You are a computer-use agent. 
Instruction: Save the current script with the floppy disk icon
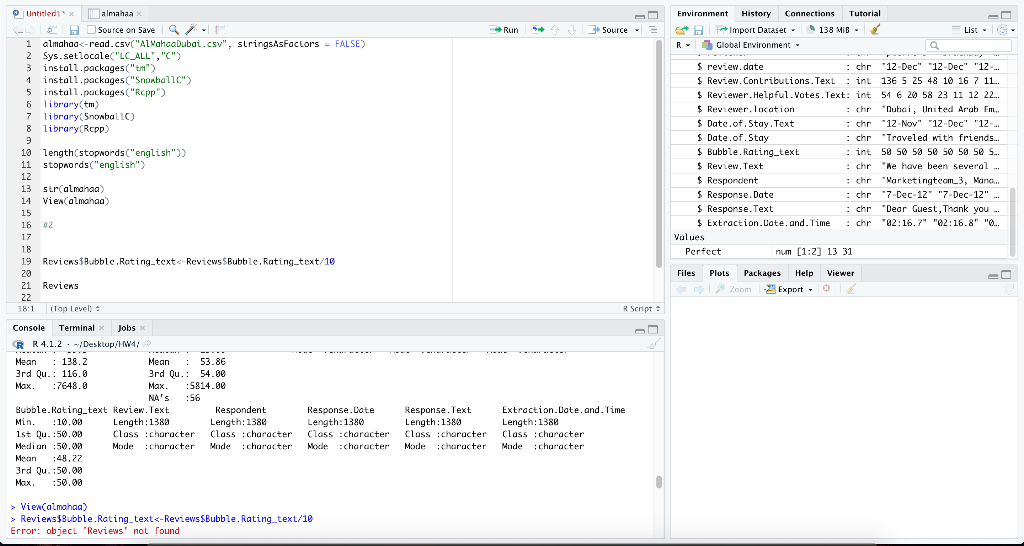[x=74, y=30]
